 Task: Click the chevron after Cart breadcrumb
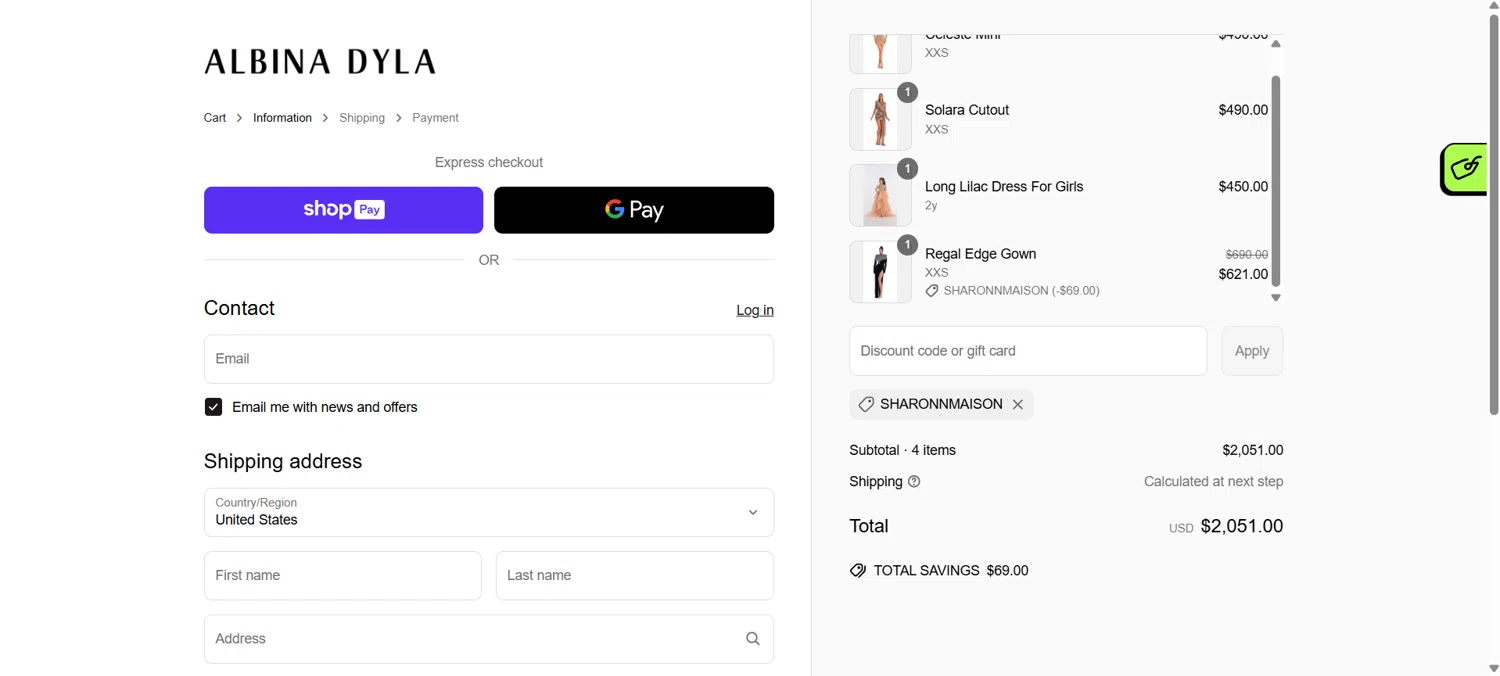[239, 118]
